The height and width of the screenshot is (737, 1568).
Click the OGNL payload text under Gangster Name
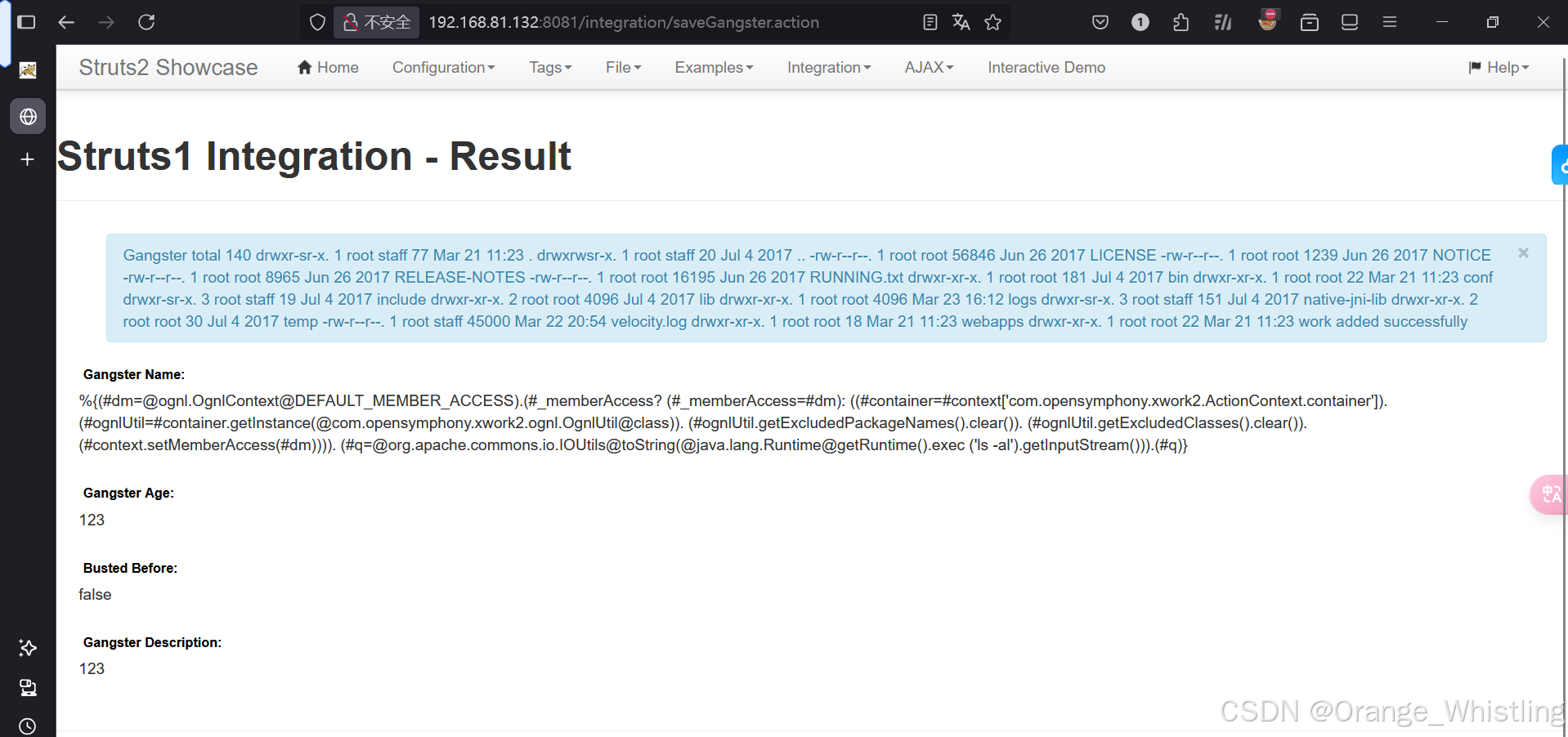(732, 423)
